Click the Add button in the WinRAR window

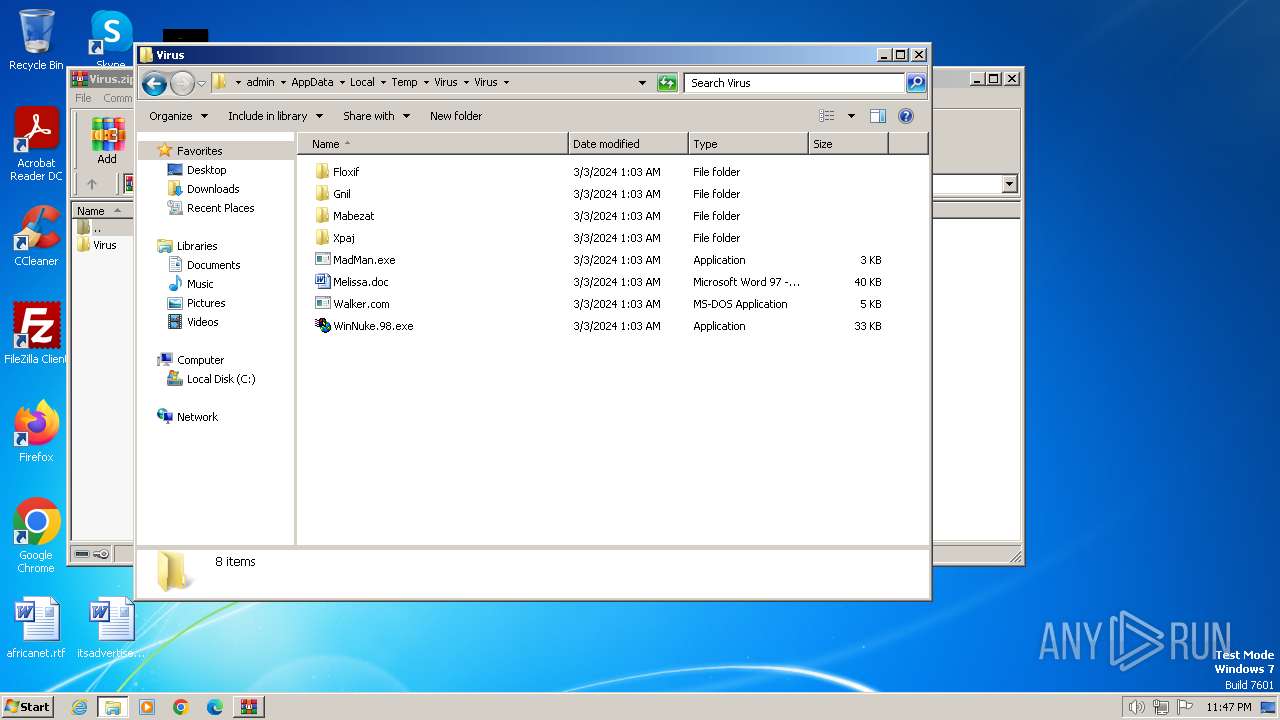click(107, 142)
